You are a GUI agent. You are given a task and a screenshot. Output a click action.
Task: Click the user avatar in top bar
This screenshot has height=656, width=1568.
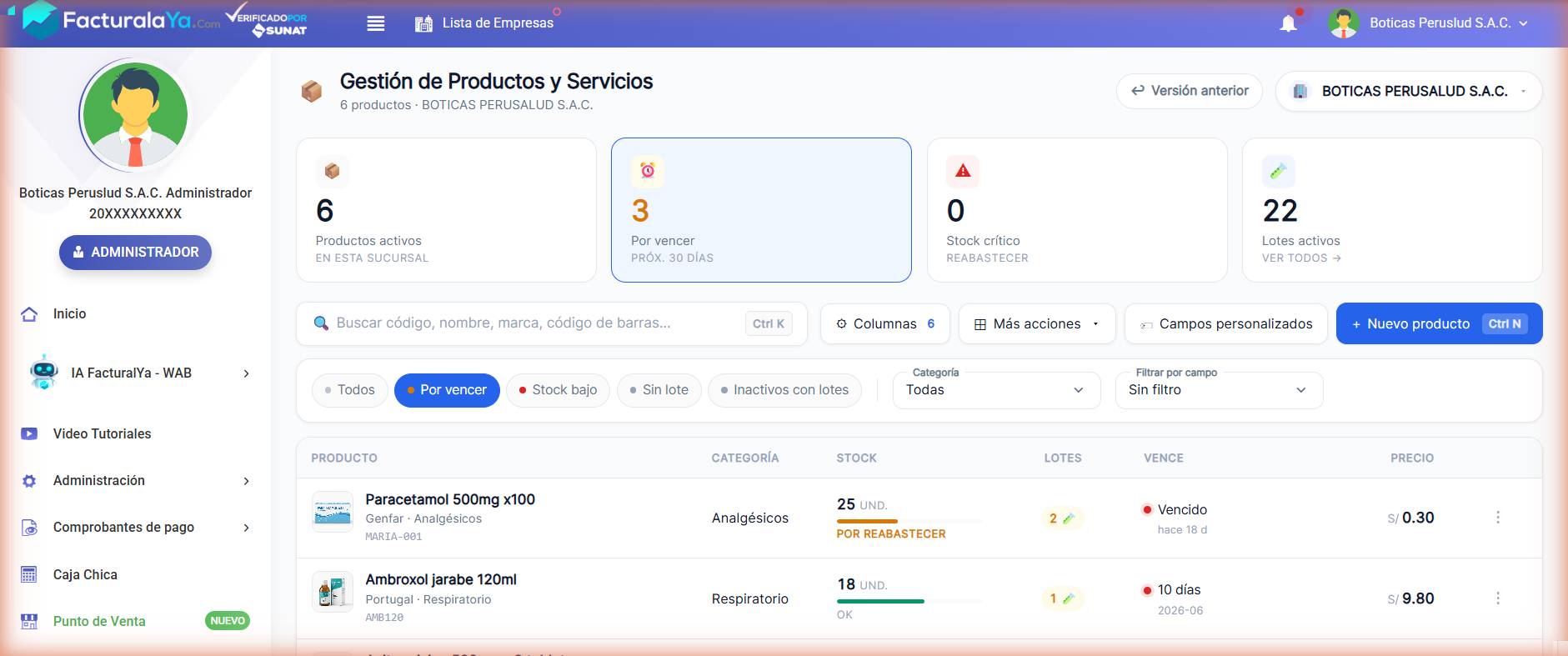click(x=1343, y=23)
